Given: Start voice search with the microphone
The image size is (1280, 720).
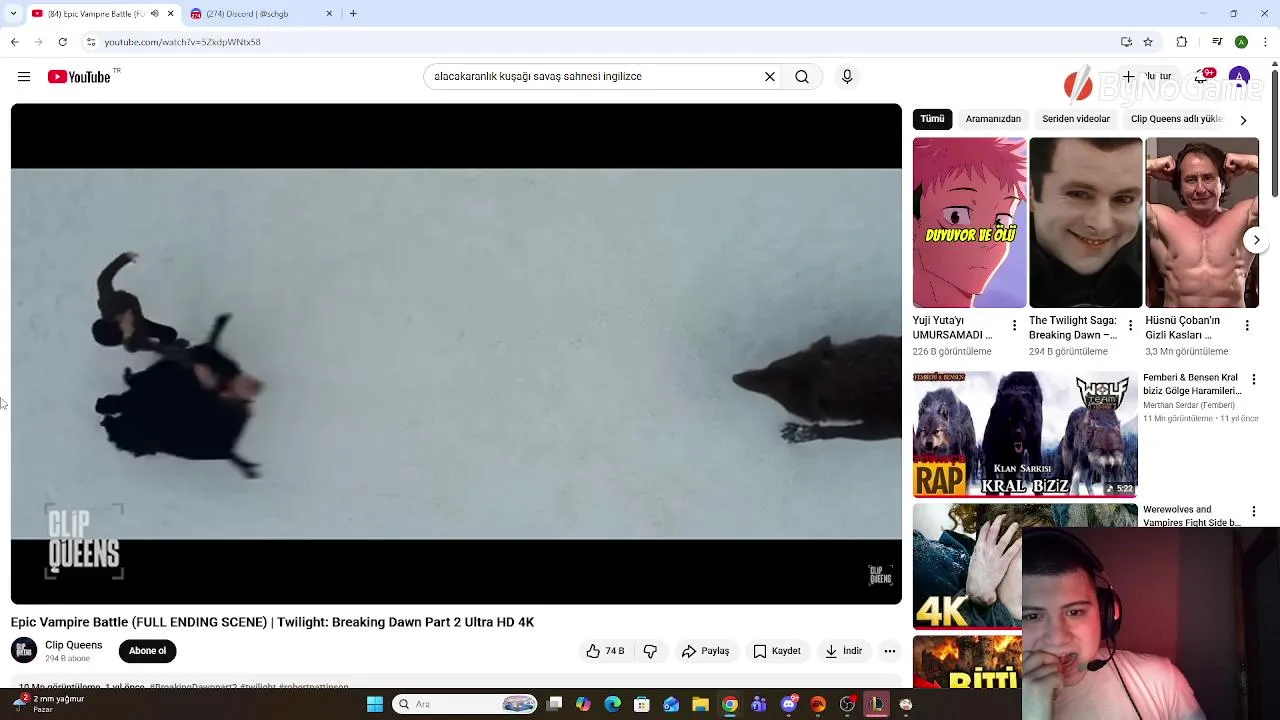Looking at the screenshot, I should point(847,76).
